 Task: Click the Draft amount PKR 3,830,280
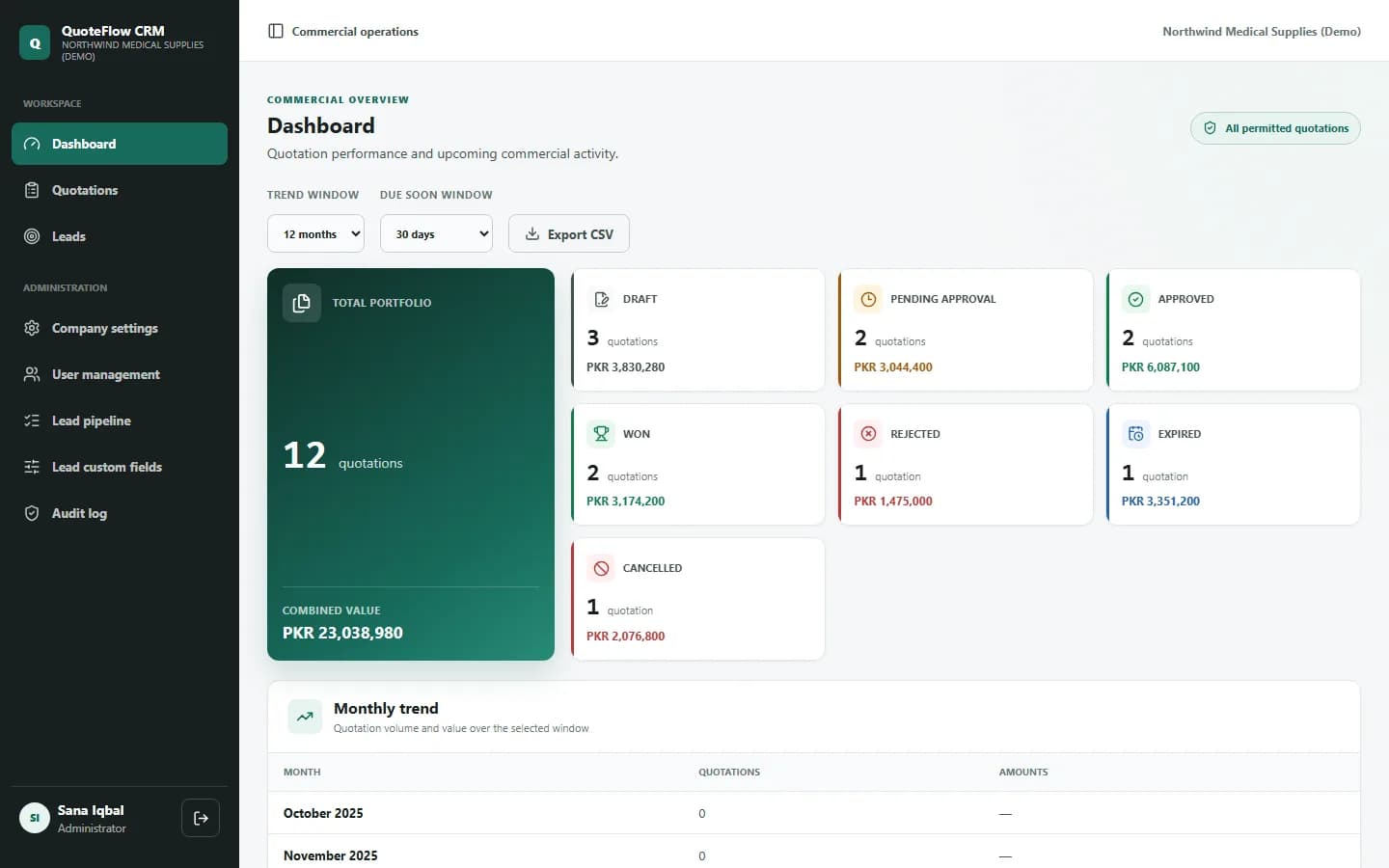click(625, 366)
